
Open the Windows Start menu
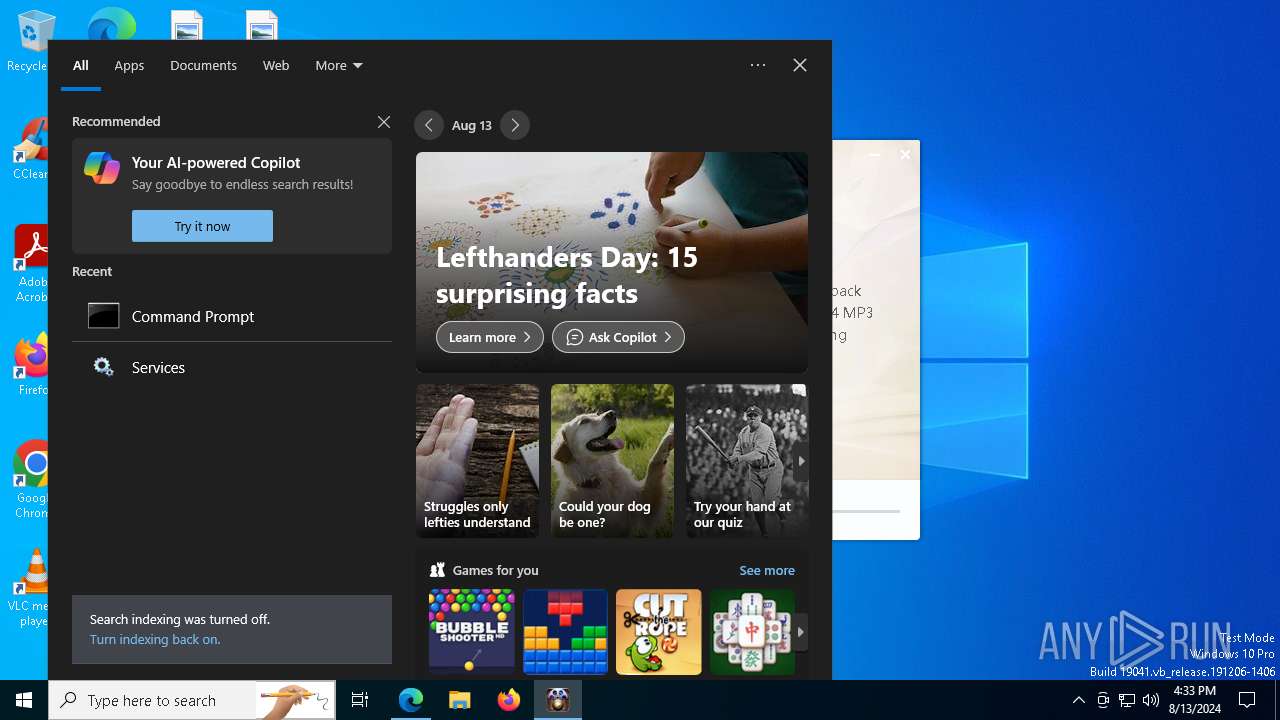pyautogui.click(x=24, y=700)
